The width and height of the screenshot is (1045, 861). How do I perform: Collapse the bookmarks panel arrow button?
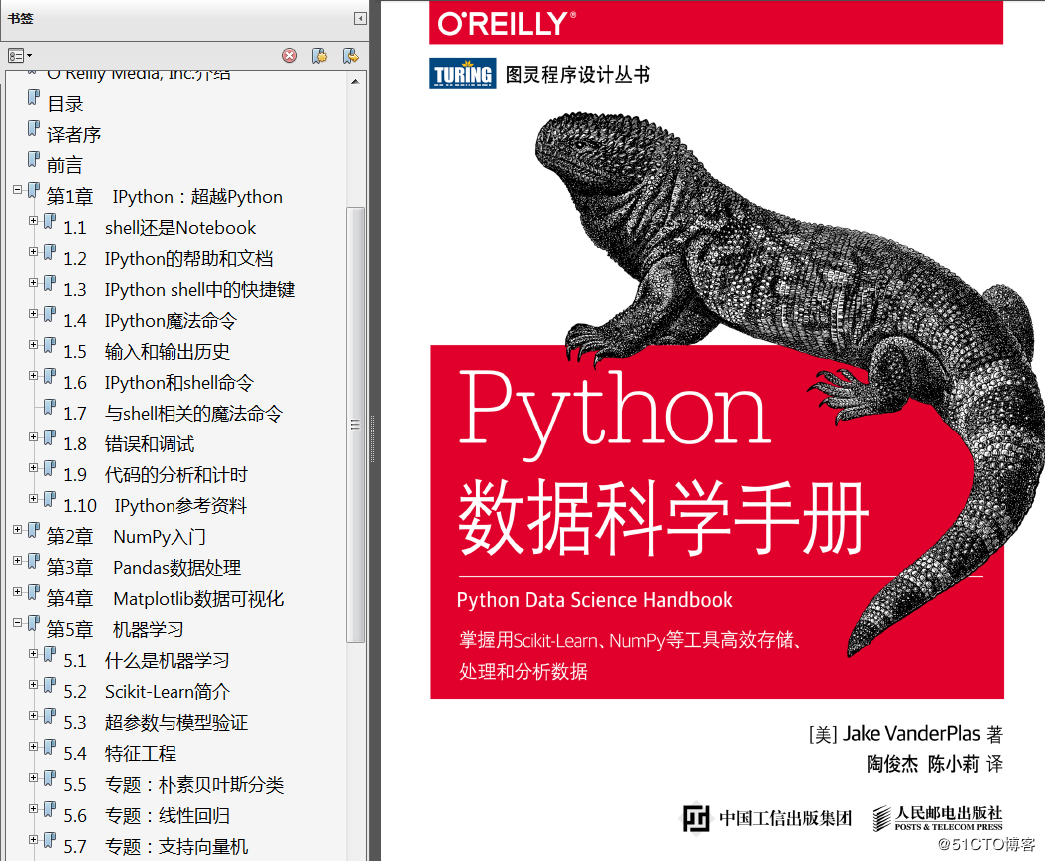coord(360,19)
